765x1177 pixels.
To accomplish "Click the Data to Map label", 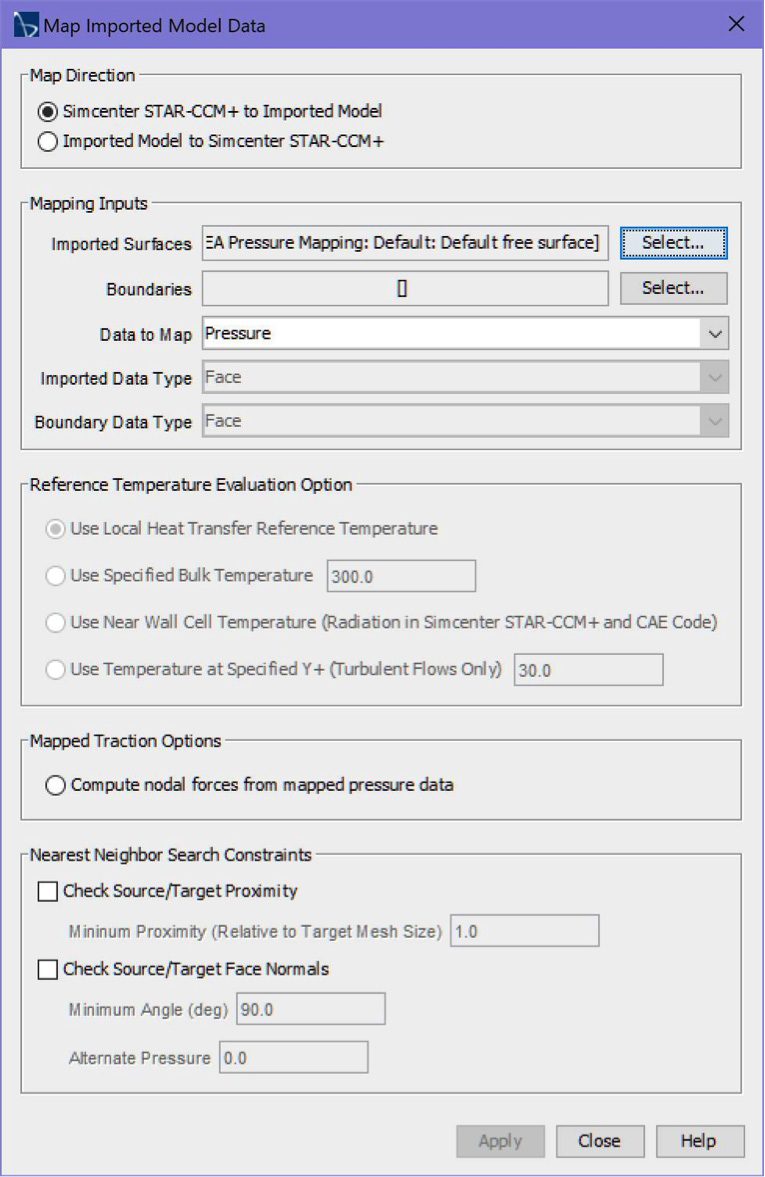I will [x=146, y=334].
